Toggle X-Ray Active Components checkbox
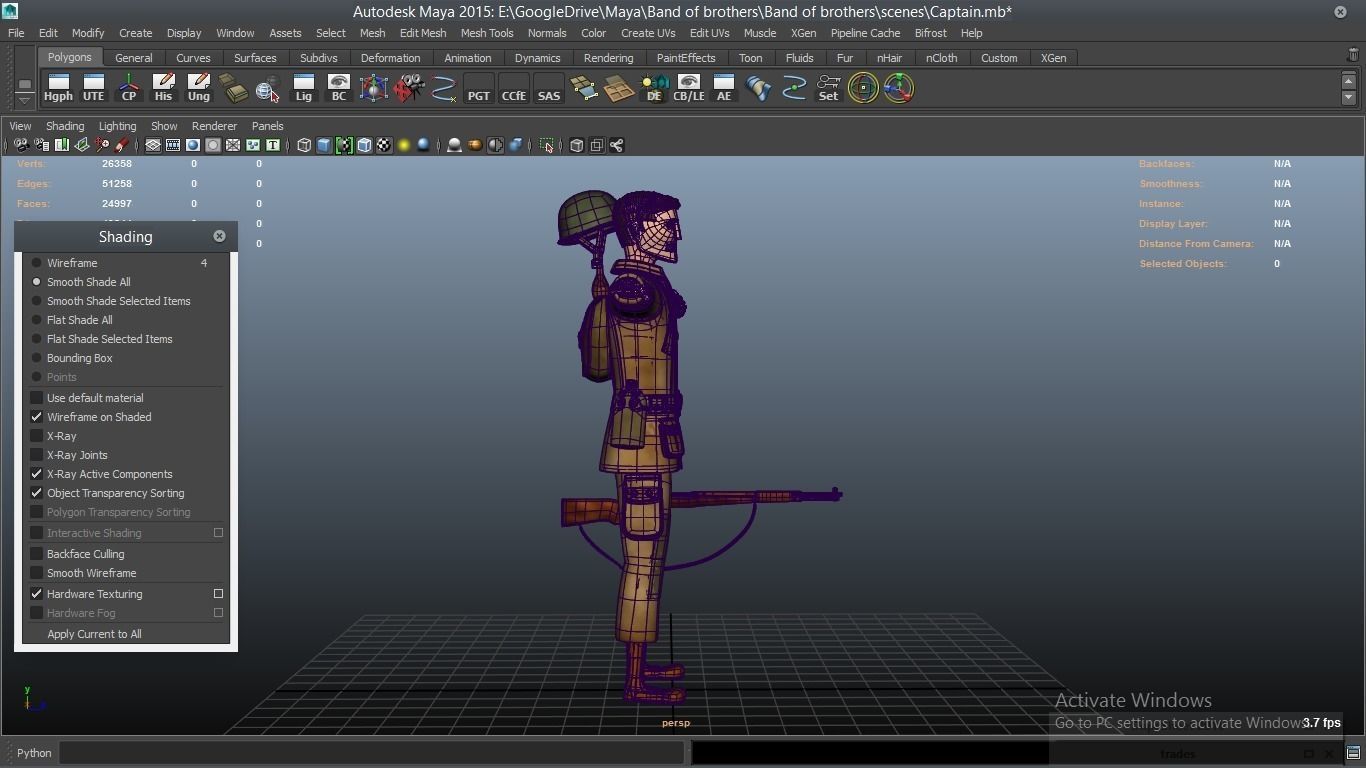The image size is (1366, 768). tap(37, 474)
